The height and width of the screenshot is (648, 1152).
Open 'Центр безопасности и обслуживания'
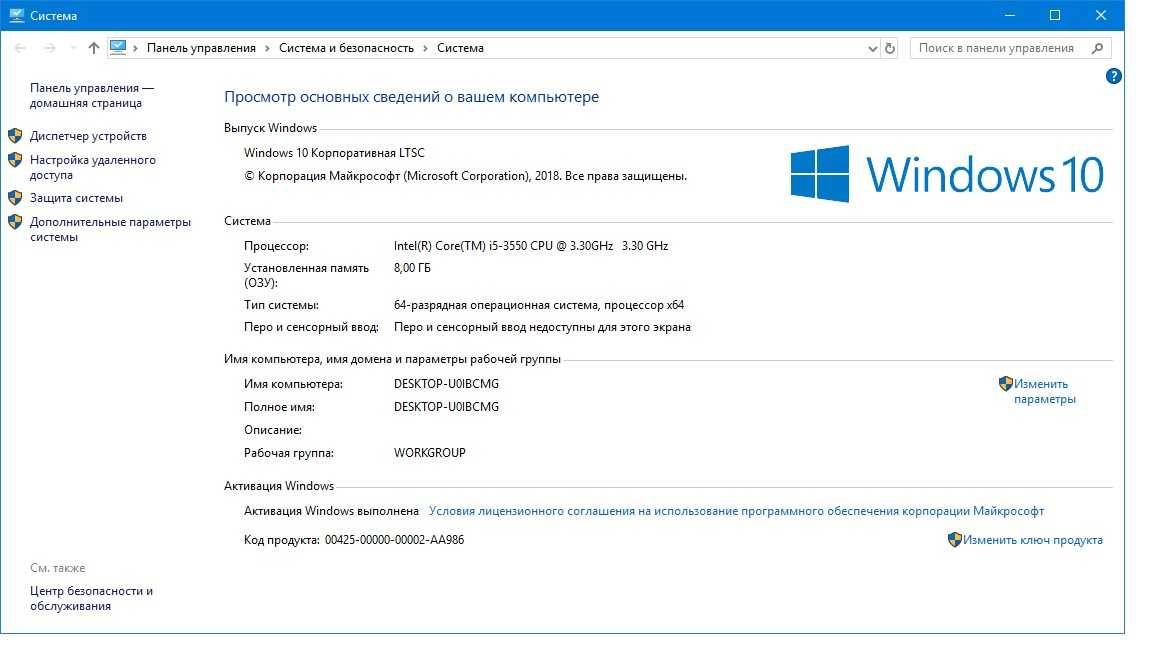point(91,599)
